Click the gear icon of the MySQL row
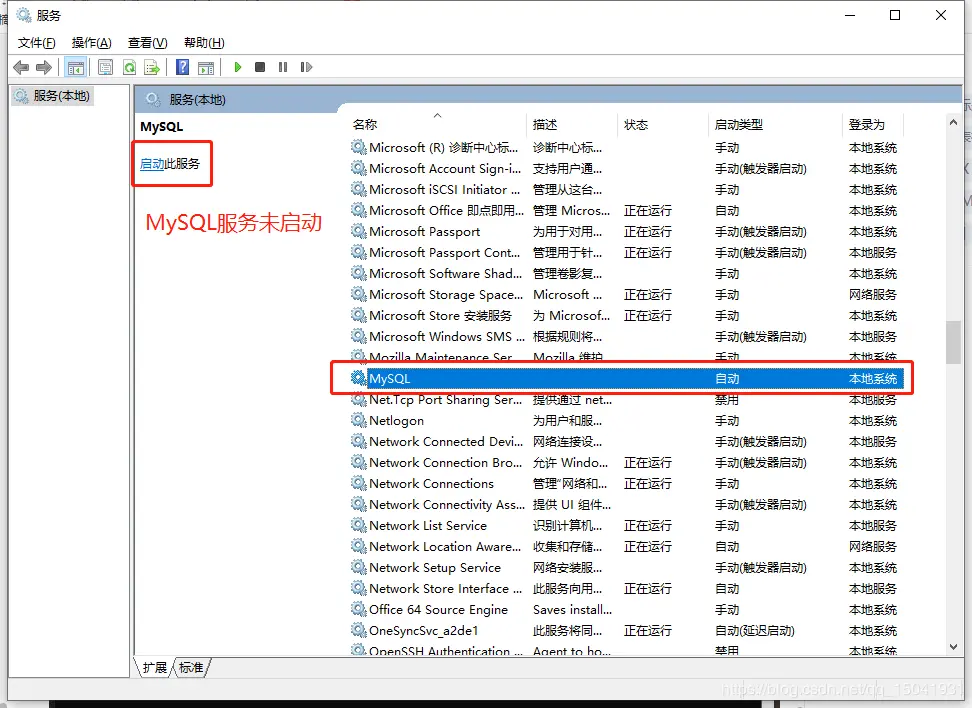 tap(358, 378)
